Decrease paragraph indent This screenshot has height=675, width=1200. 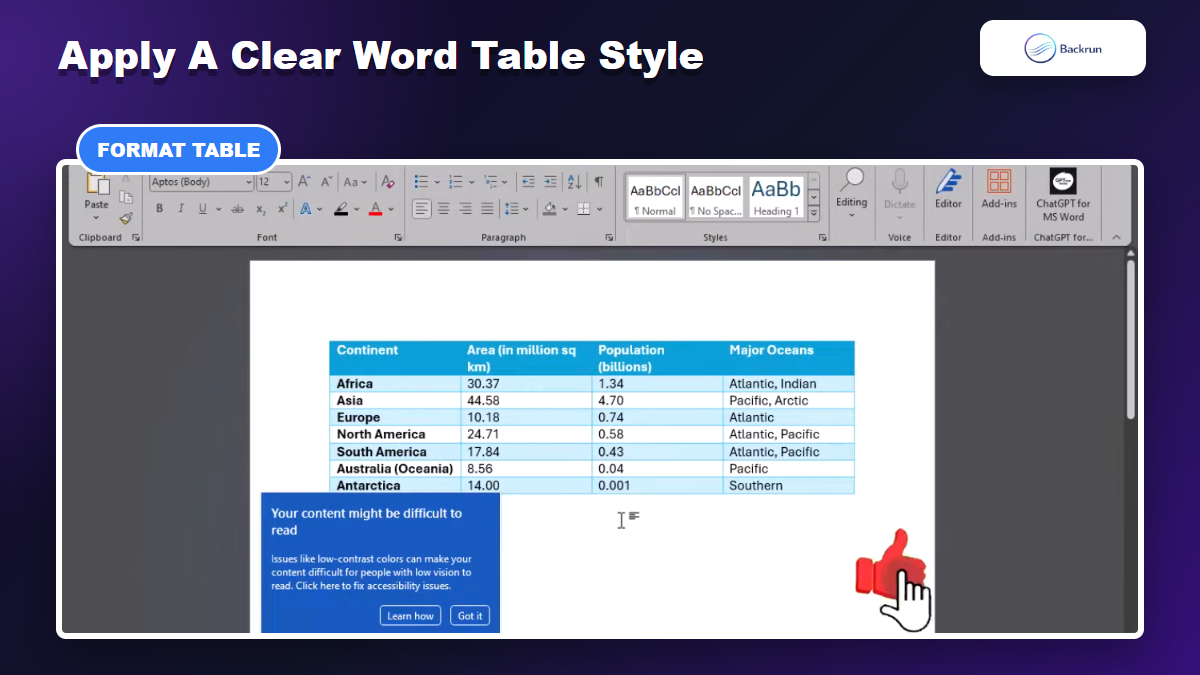(x=528, y=182)
